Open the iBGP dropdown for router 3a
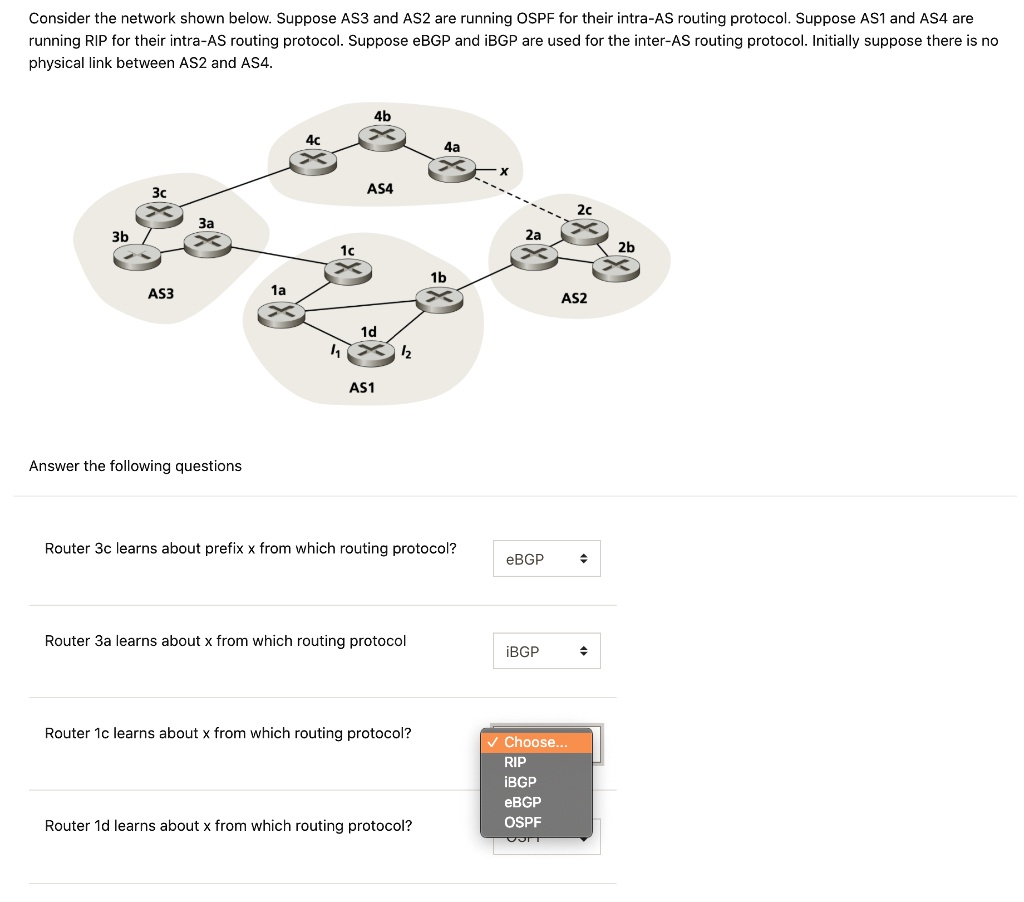The width and height of the screenshot is (1024, 902). (546, 650)
